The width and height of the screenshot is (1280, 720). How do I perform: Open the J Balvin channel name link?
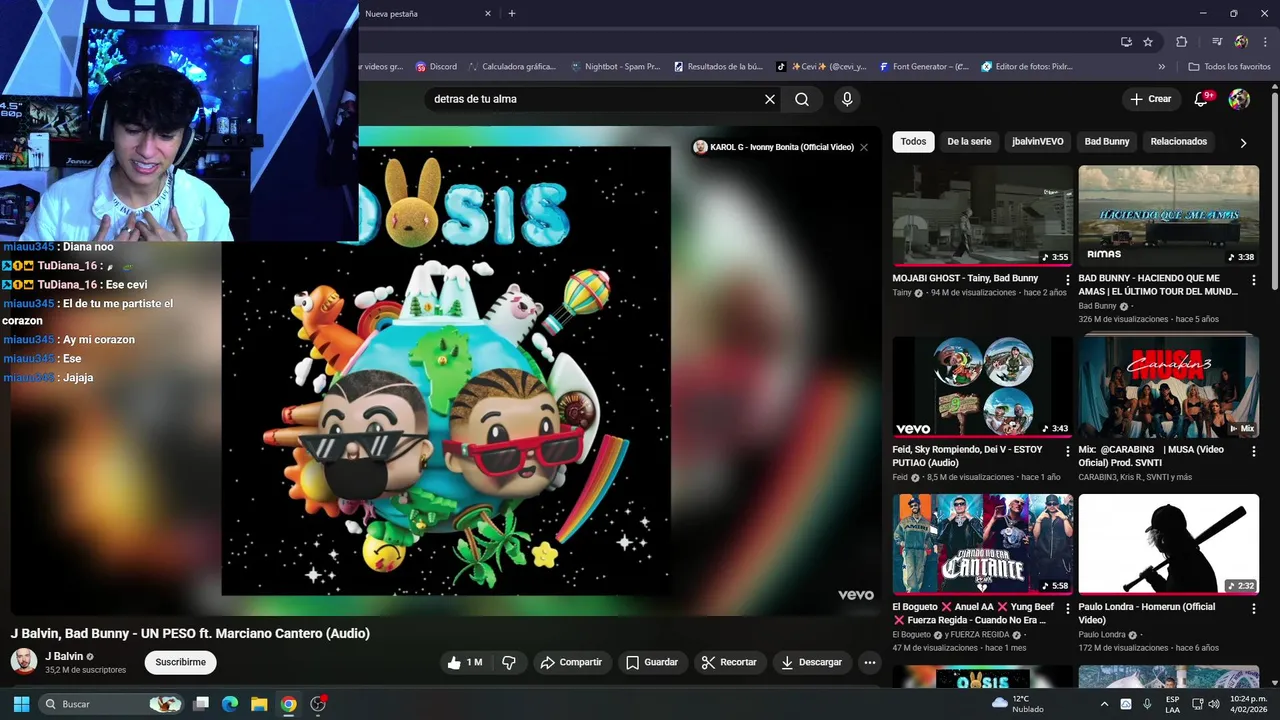(x=63, y=656)
